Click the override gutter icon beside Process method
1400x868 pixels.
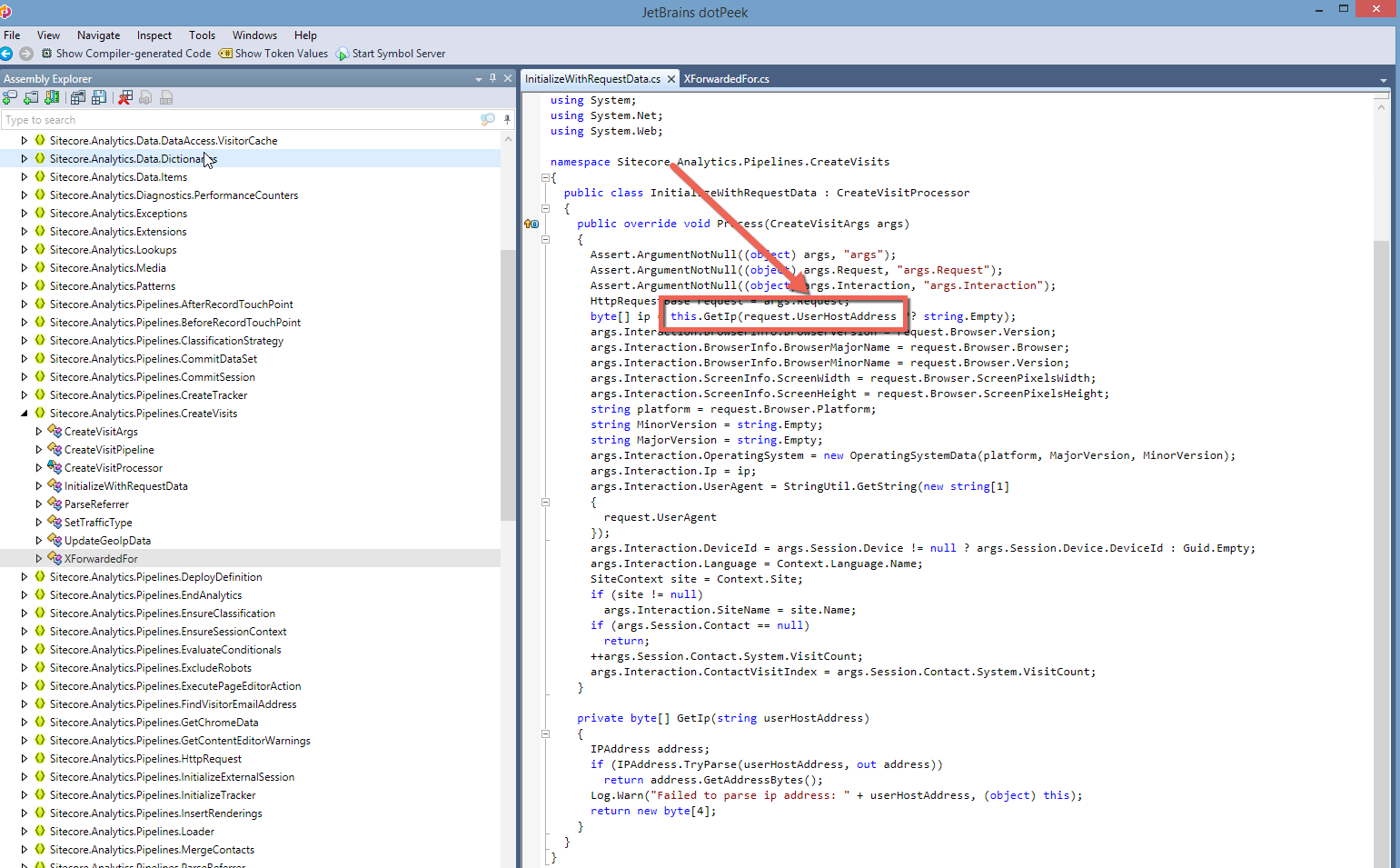click(x=531, y=224)
